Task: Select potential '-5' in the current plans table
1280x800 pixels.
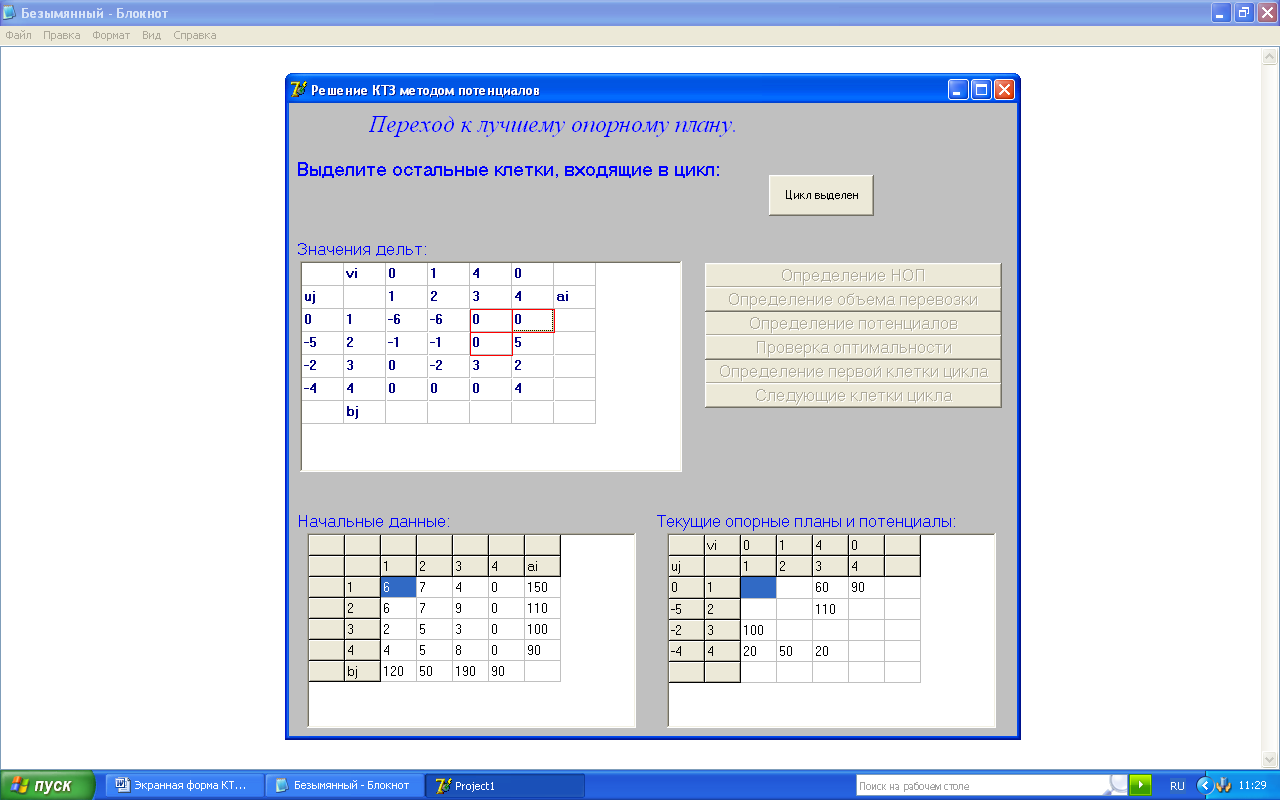Action: 686,608
